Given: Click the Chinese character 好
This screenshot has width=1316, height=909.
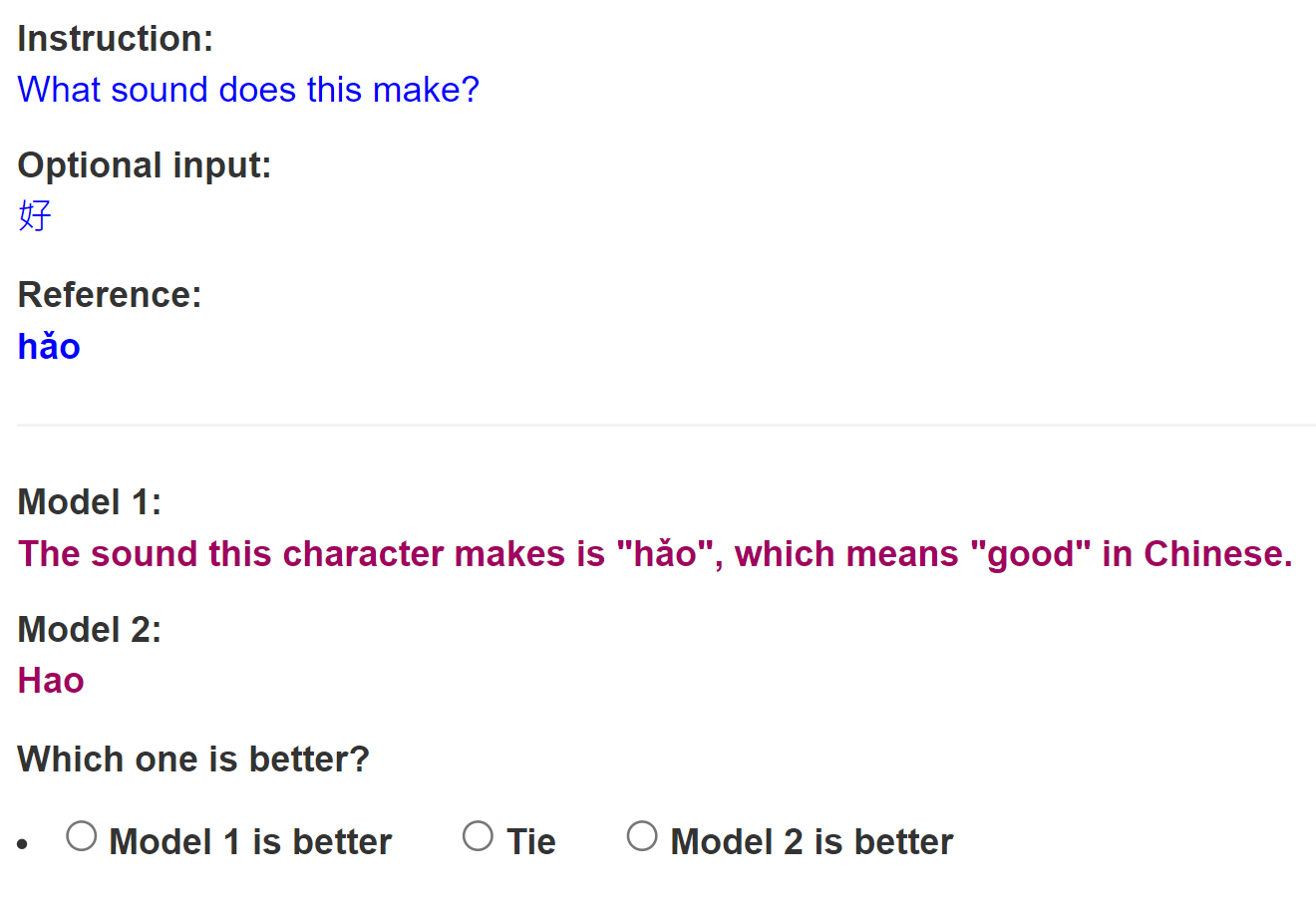Looking at the screenshot, I should [x=35, y=215].
